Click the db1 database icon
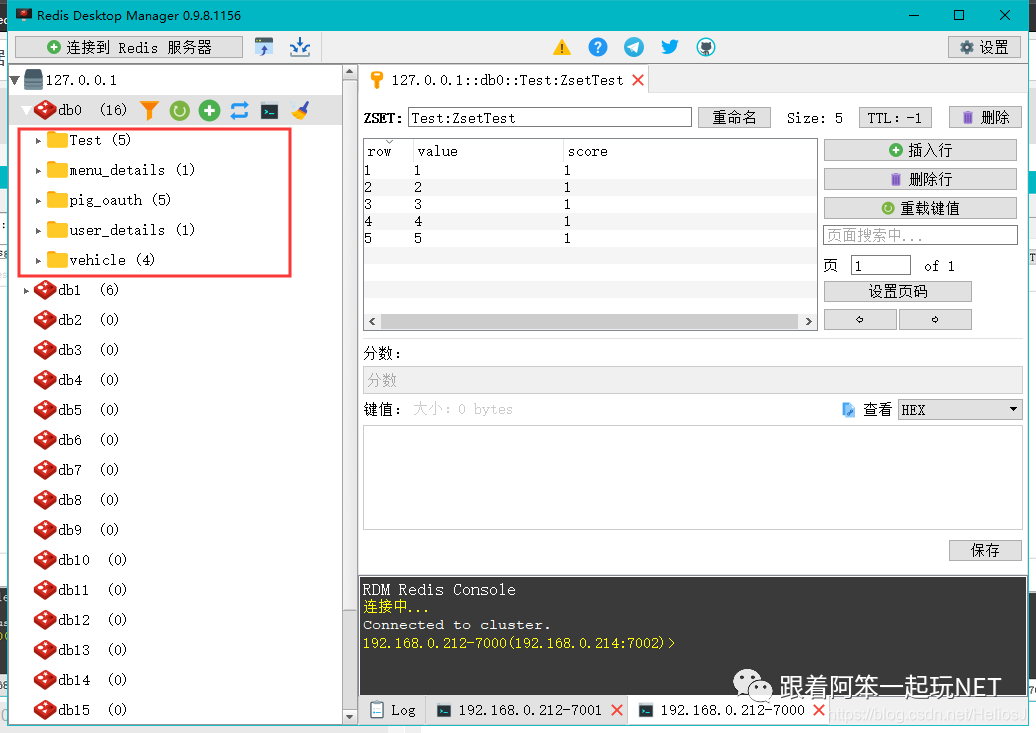Viewport: 1036px width, 733px height. pyautogui.click(x=45, y=289)
